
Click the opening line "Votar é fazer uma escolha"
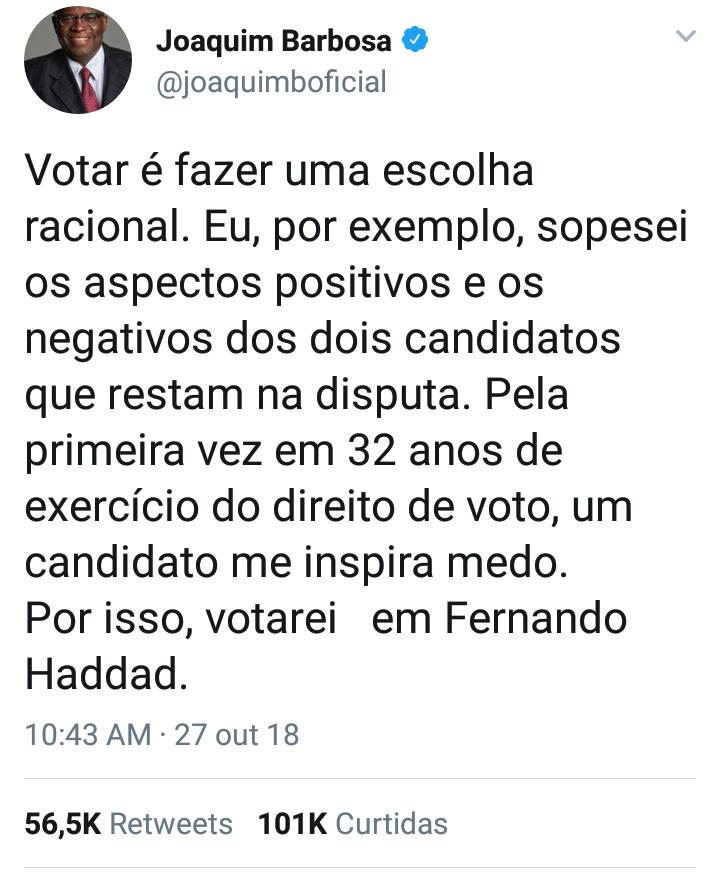pos(279,171)
